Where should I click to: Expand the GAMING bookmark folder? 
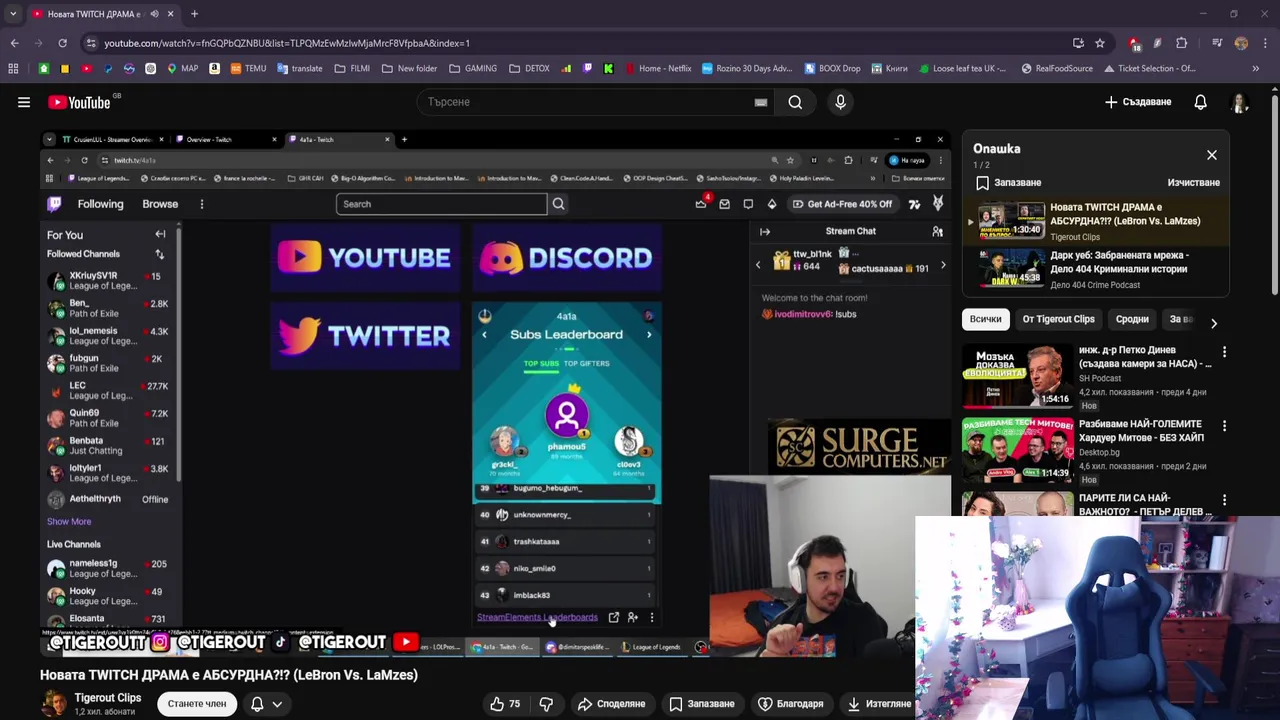click(473, 68)
